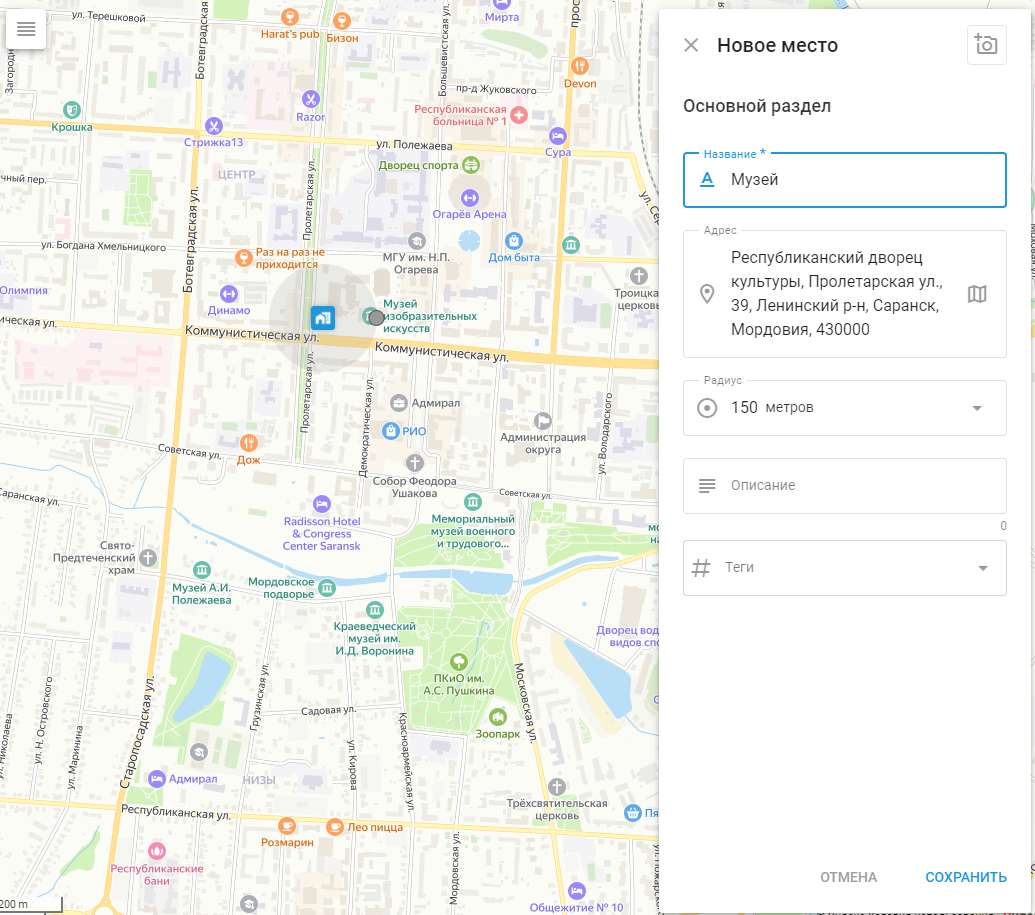The width and height of the screenshot is (1035, 915).
Task: Click the location pin icon in the Адрес field
Action: pos(707,294)
